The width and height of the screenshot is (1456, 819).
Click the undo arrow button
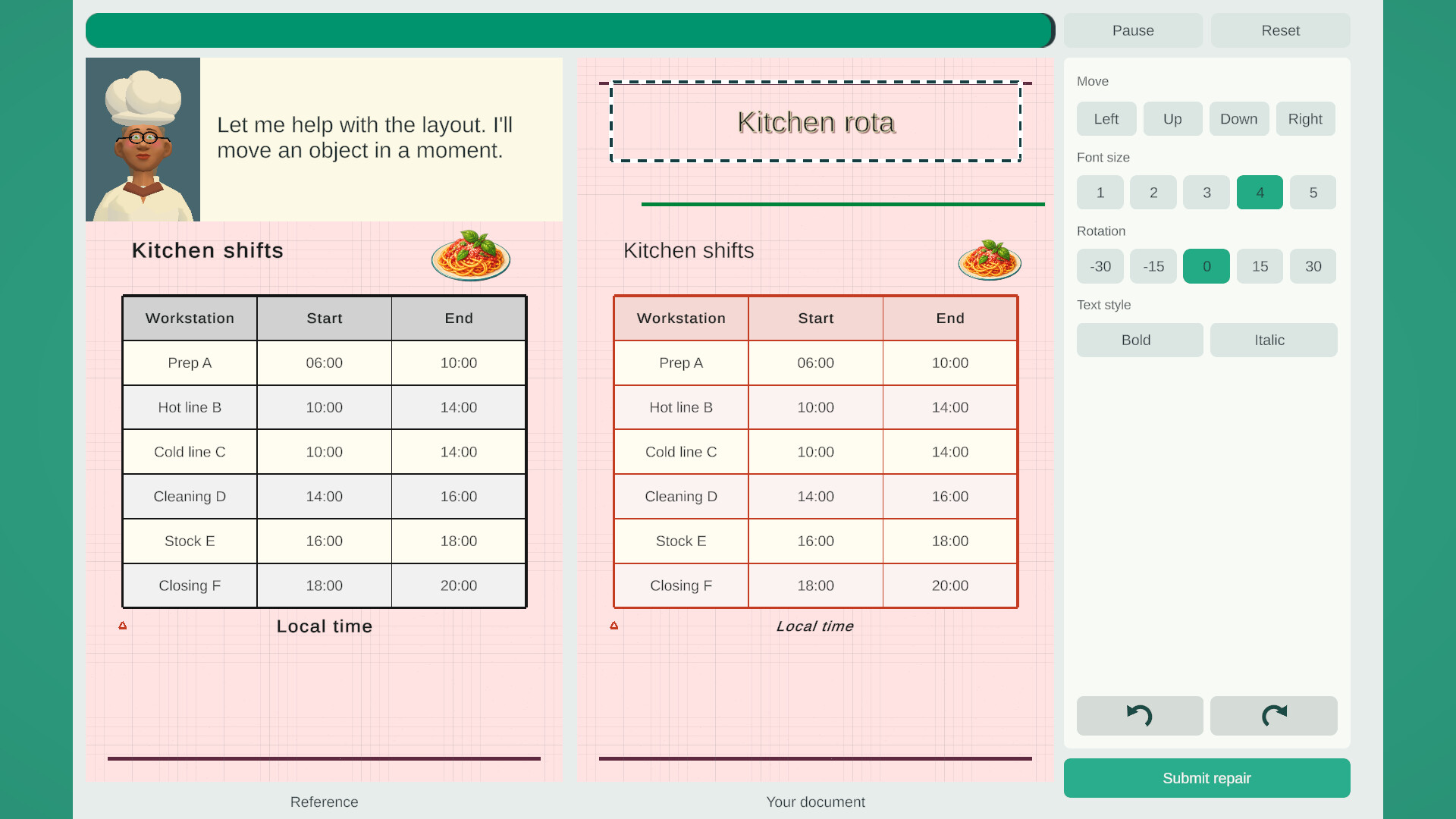point(1140,715)
